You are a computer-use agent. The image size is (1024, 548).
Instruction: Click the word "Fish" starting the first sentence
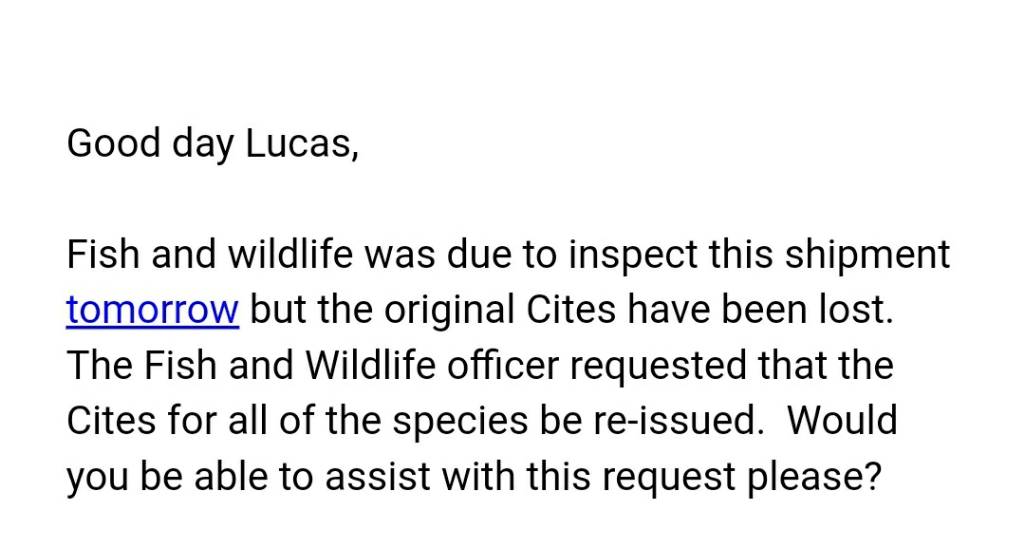103,255
